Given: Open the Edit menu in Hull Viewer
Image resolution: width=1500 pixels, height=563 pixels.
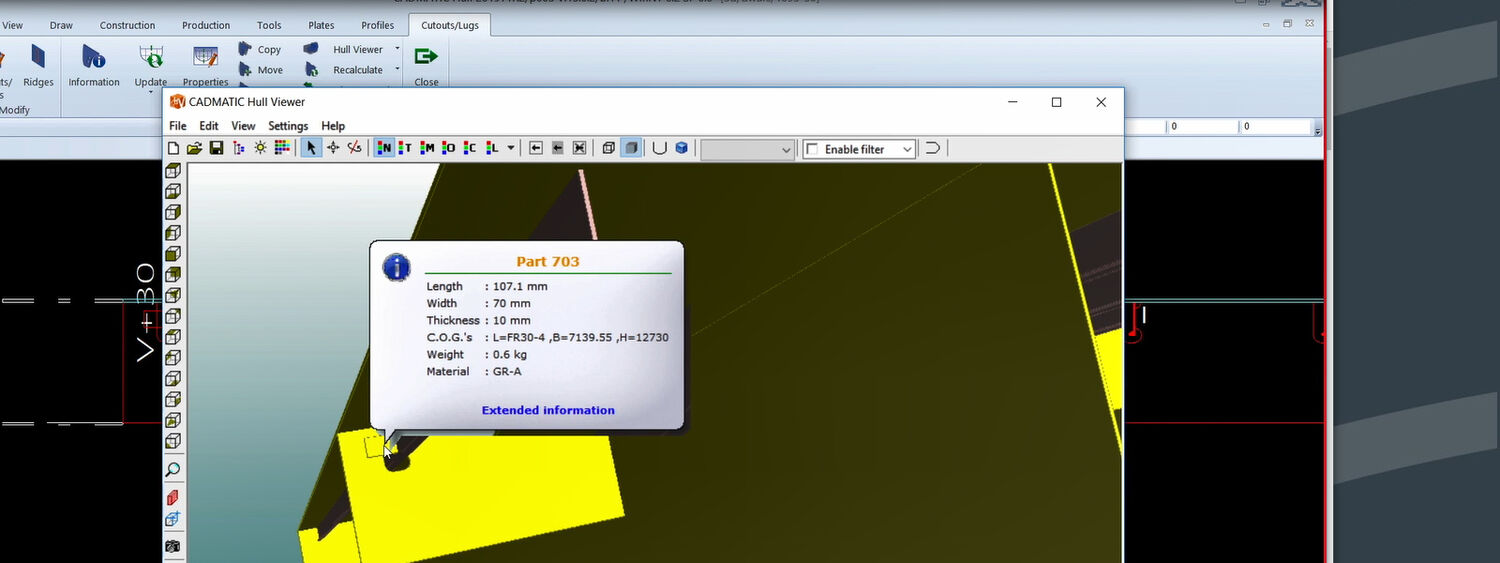Looking at the screenshot, I should pyautogui.click(x=209, y=126).
